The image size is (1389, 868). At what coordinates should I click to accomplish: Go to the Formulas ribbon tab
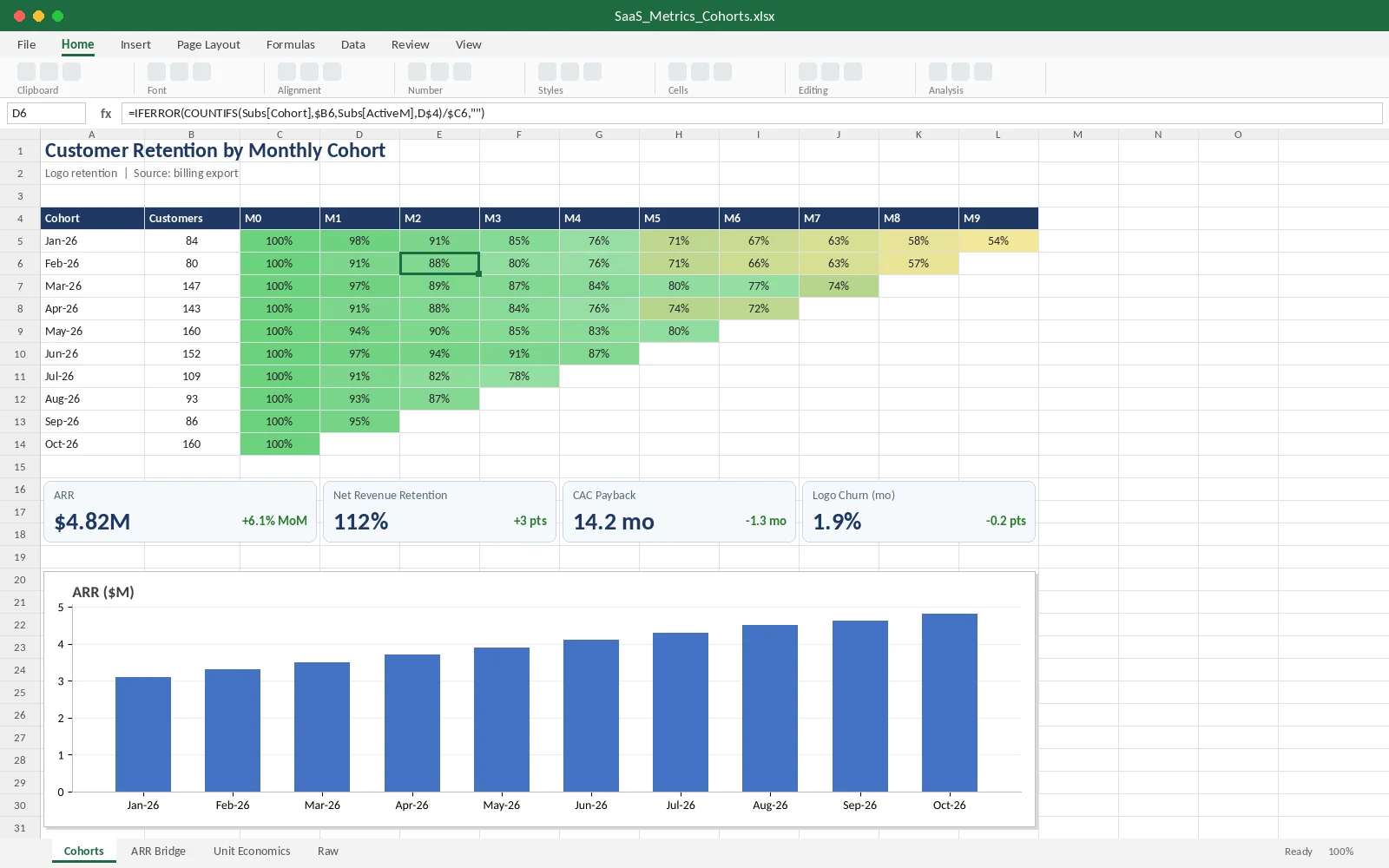(291, 44)
